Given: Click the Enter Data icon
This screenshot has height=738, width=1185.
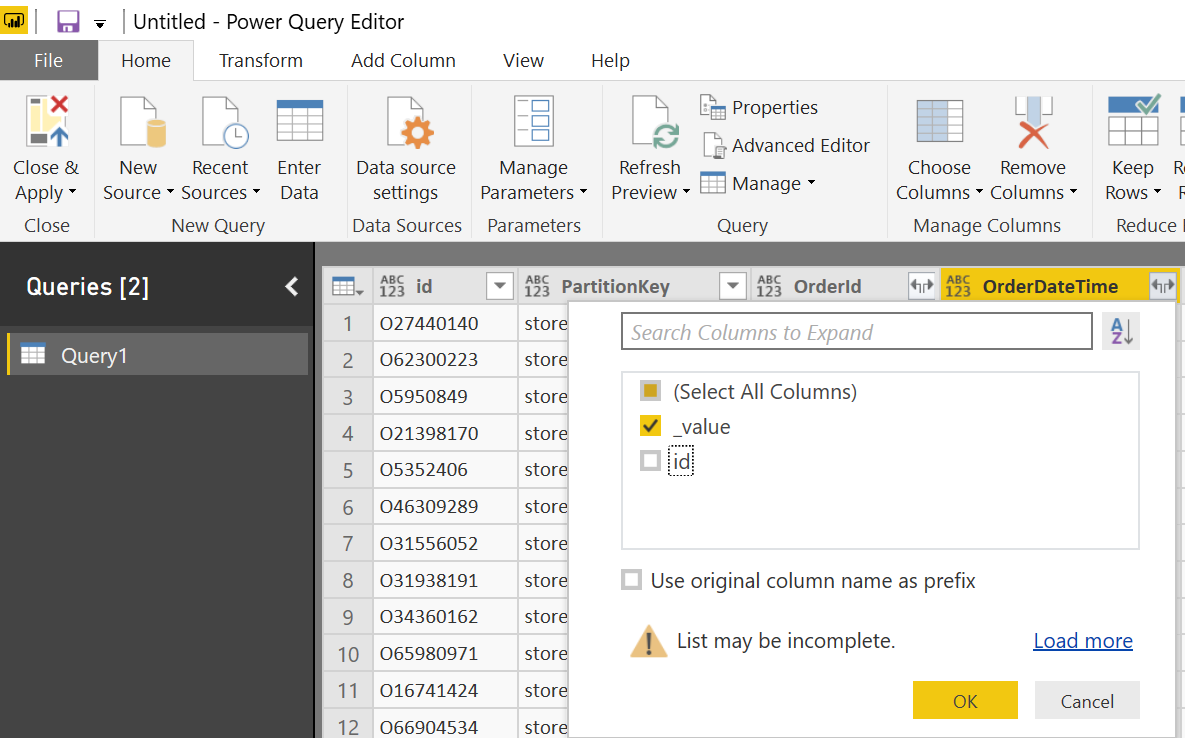Looking at the screenshot, I should 299,121.
